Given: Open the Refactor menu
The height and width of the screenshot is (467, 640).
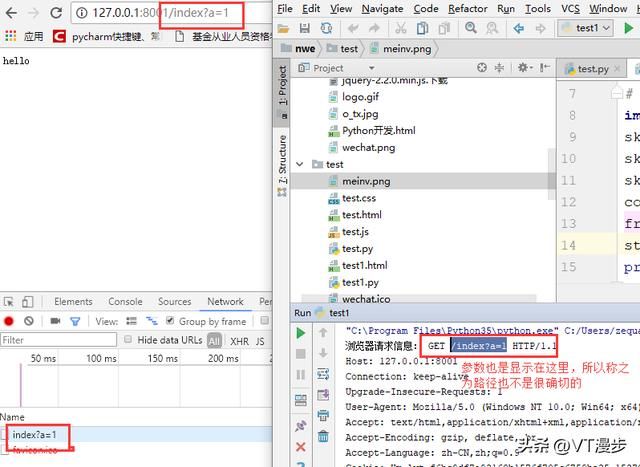Looking at the screenshot, I should point(467,8).
